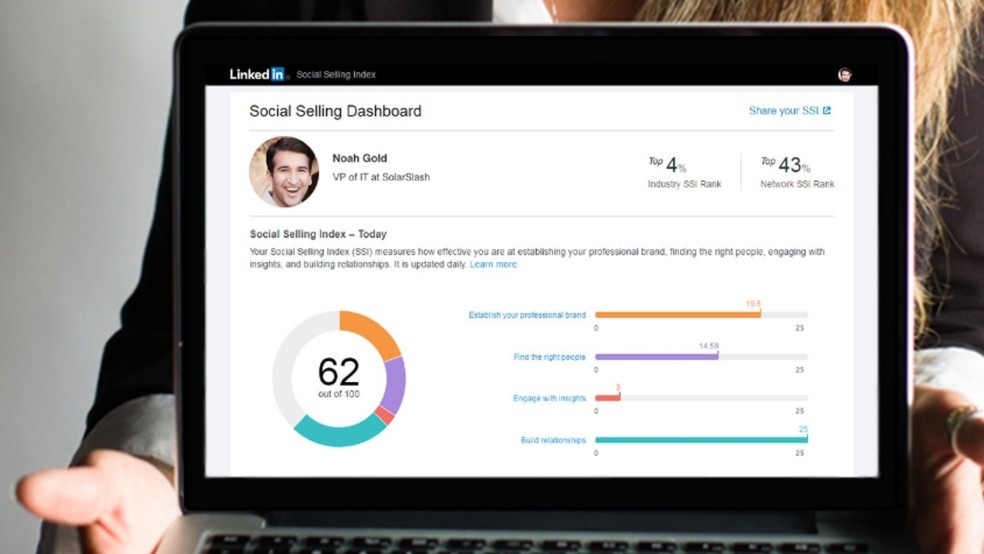Viewport: 984px width, 554px height.
Task: Click the orange professional brand progress bar
Action: 678,315
